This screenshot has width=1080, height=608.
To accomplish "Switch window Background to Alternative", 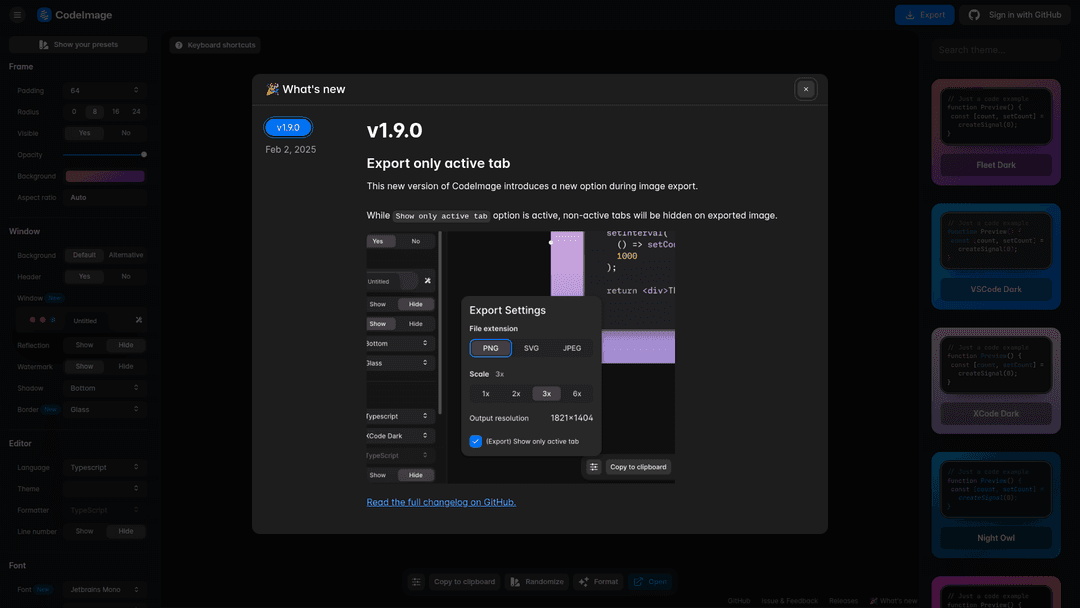I will click(126, 255).
